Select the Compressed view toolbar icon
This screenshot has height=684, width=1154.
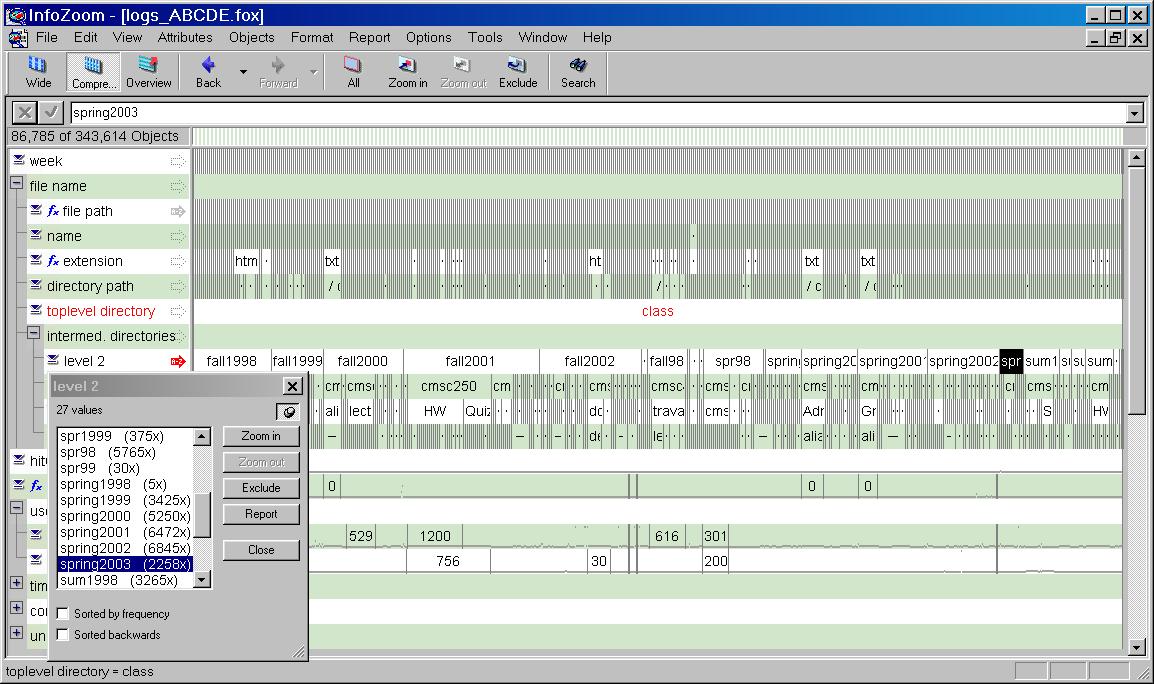coord(94,72)
